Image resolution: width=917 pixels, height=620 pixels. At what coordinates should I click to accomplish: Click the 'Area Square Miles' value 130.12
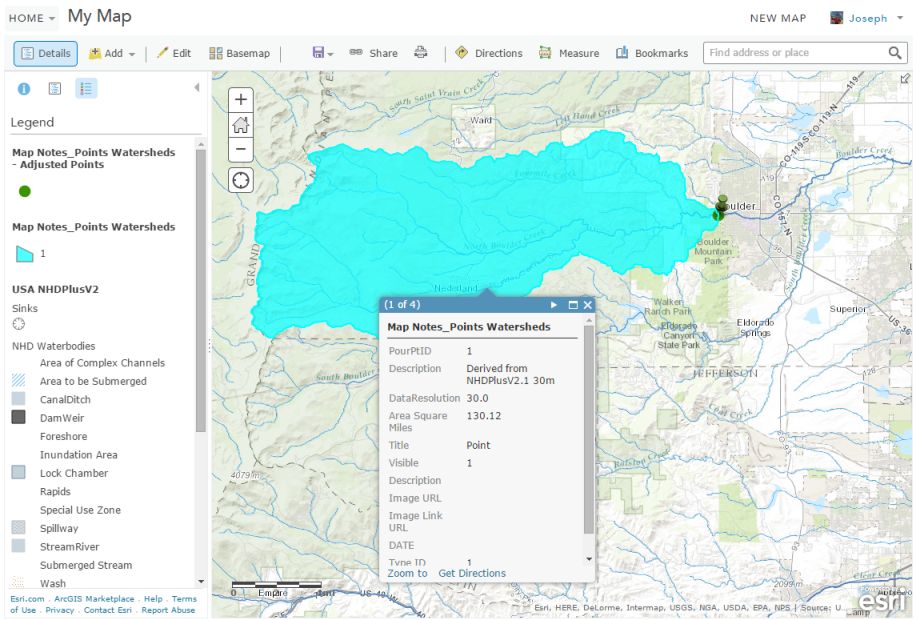point(484,416)
